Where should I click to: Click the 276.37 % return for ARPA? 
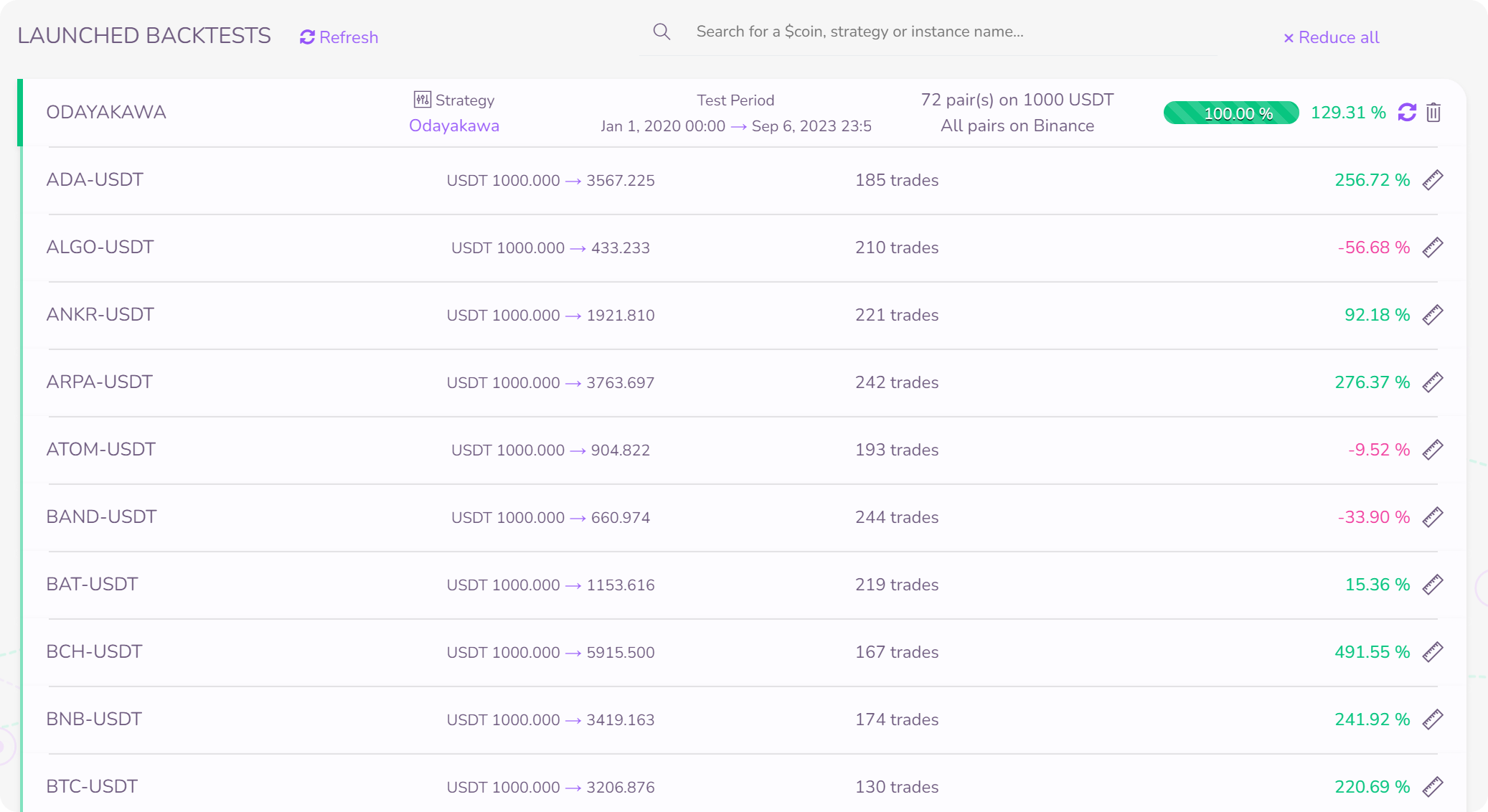coord(1372,382)
